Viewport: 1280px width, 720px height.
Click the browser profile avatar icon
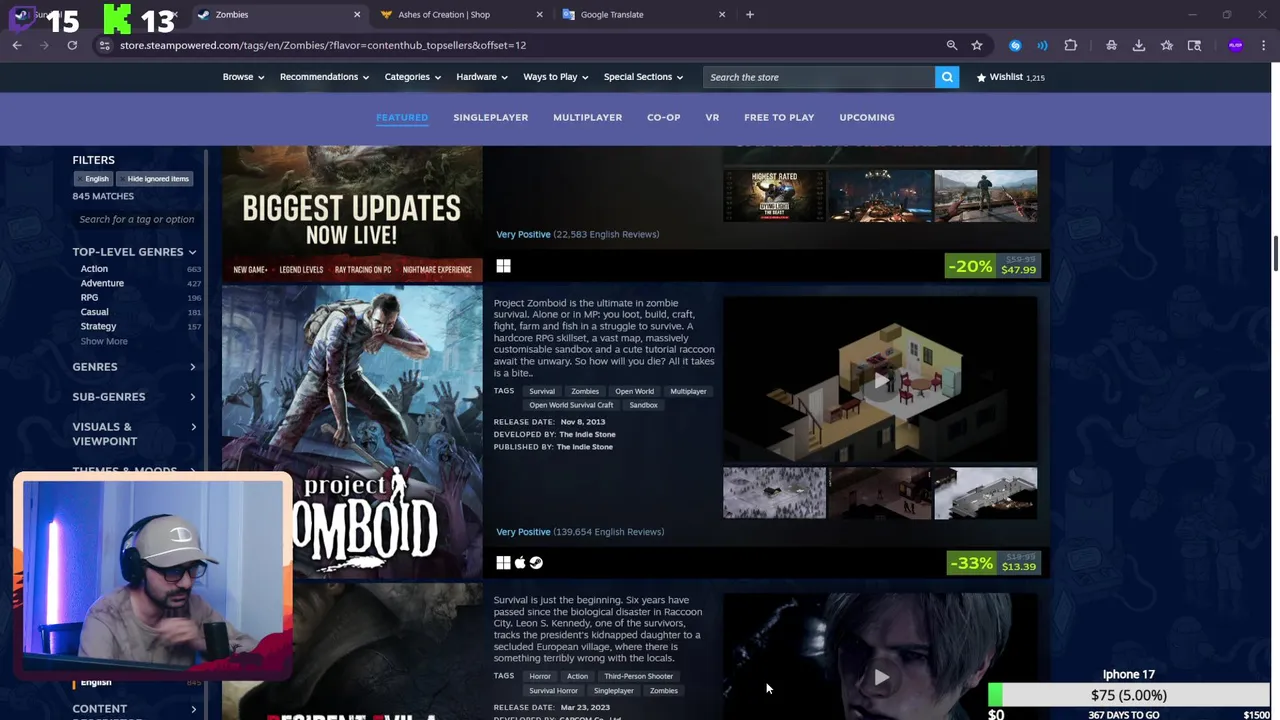[1236, 45]
